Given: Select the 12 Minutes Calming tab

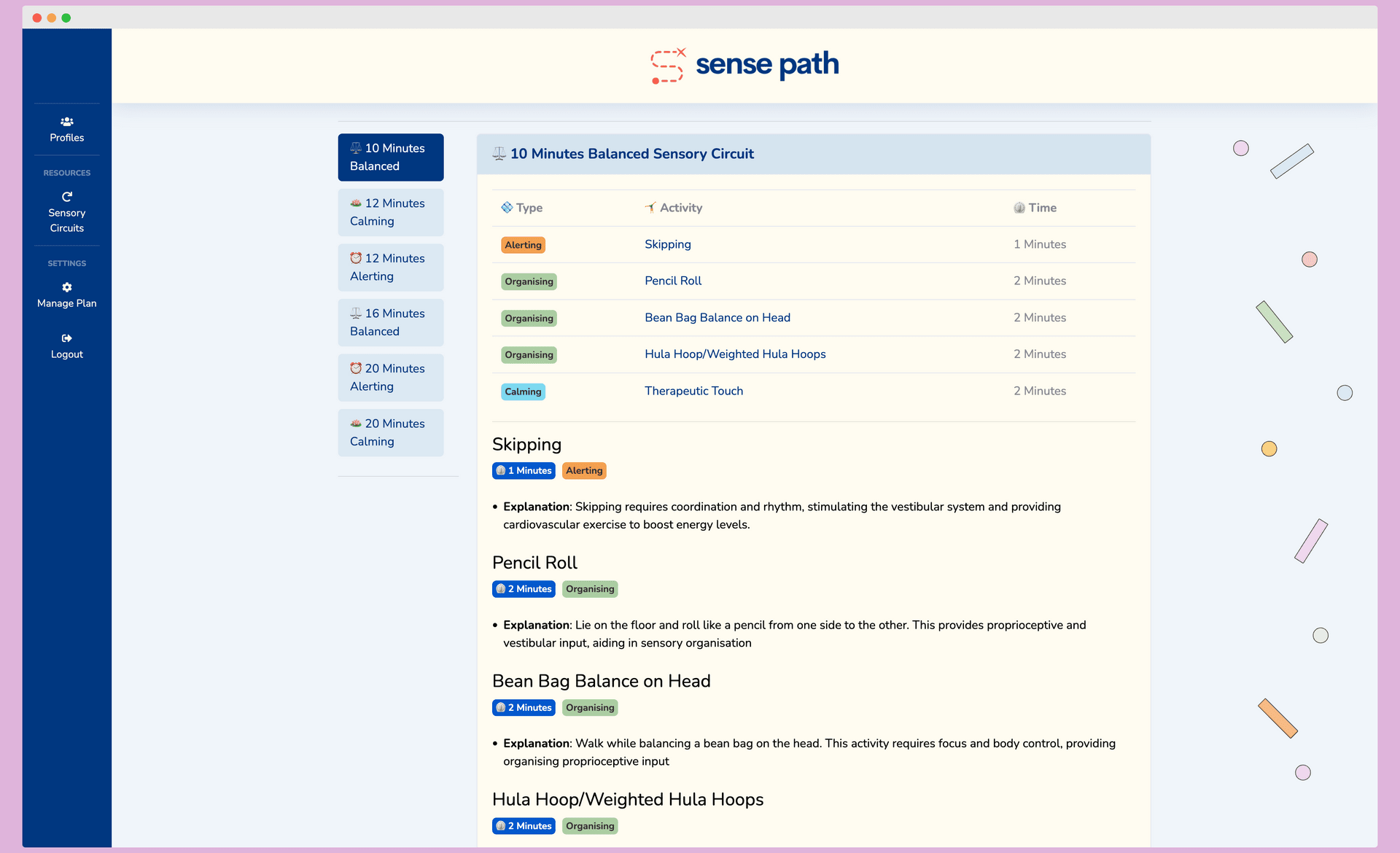Looking at the screenshot, I should click(x=390, y=212).
